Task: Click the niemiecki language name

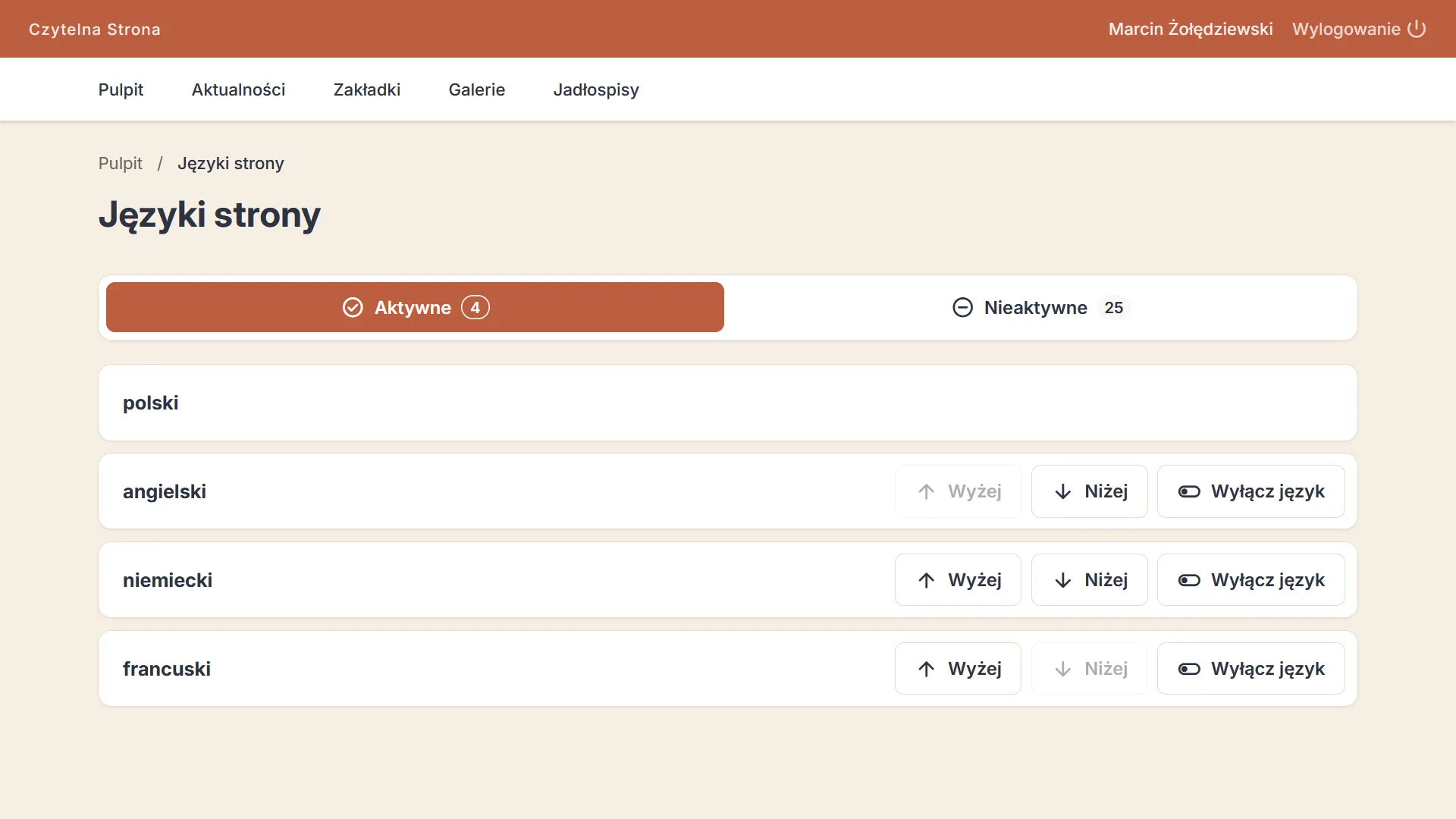Action: (168, 580)
